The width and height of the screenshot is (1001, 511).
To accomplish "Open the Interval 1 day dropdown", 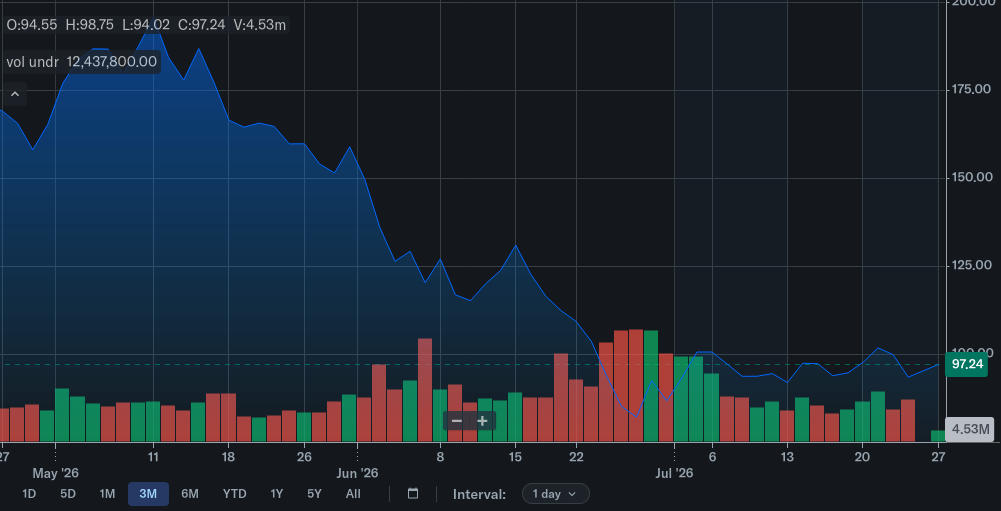I will point(555,494).
